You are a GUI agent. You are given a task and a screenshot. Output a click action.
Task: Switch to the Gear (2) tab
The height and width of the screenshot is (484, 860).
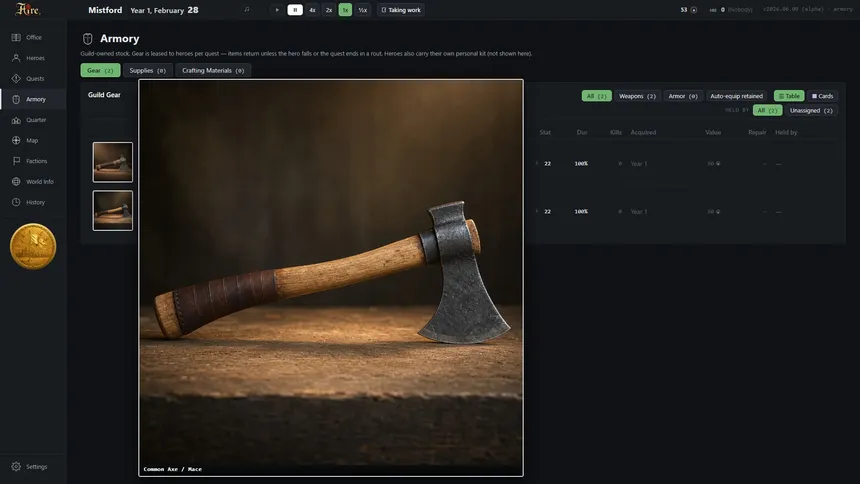coord(100,70)
